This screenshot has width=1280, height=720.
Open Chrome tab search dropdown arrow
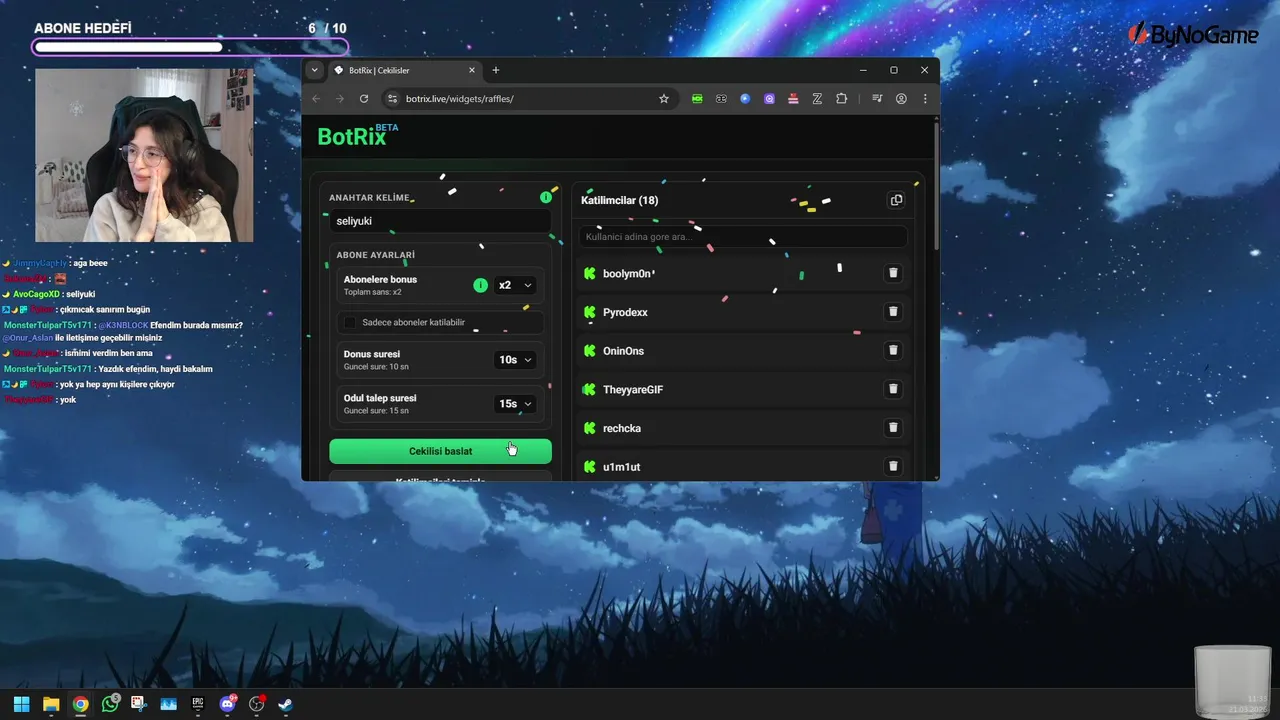(314, 70)
